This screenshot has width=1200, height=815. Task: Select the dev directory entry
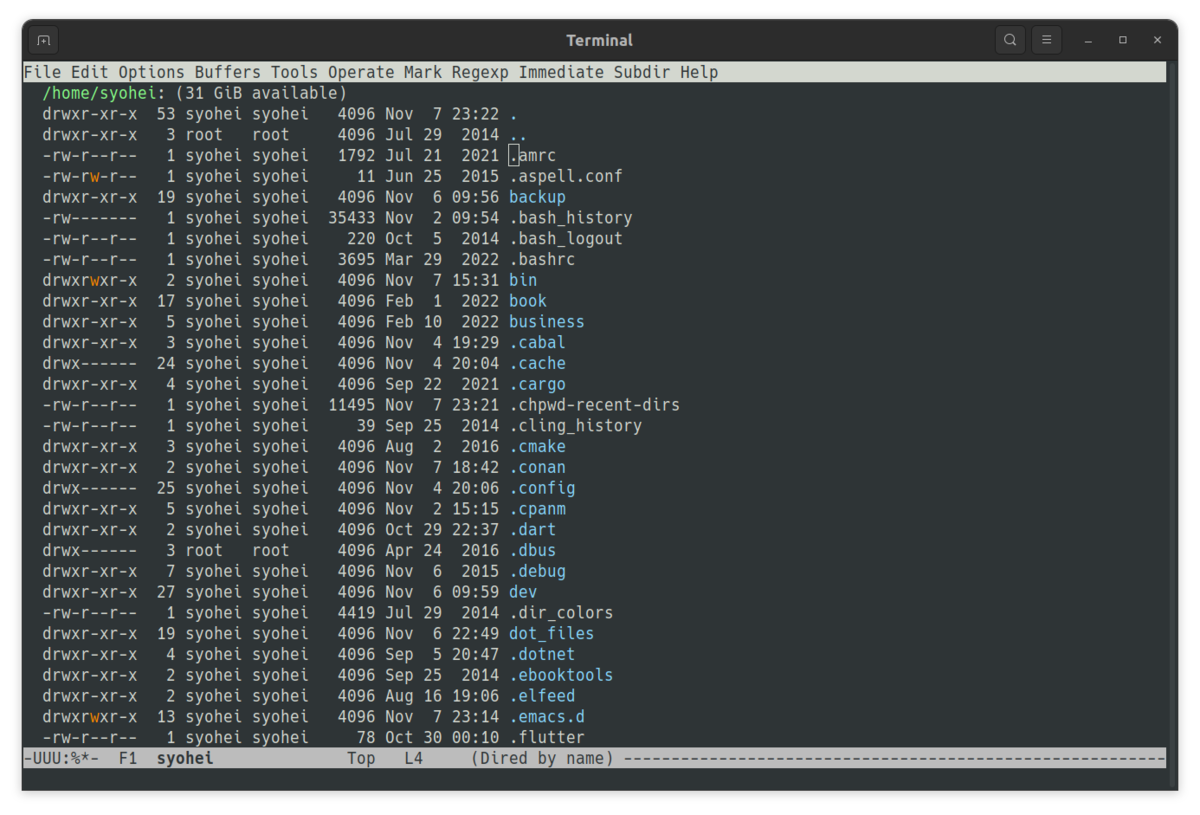pos(522,591)
